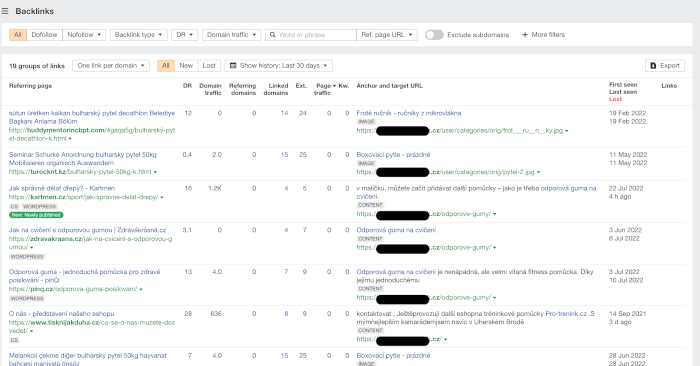Click the calendar icon in Show history
The image size is (700, 366).
point(233,66)
